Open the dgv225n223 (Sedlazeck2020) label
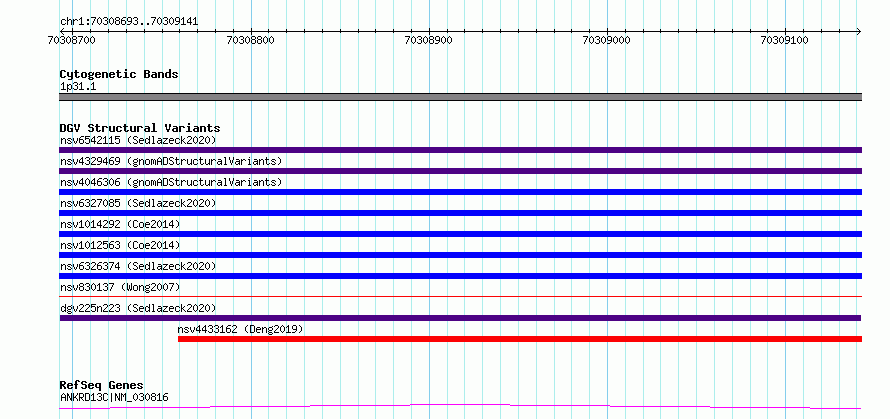The image size is (890, 419). [138, 308]
